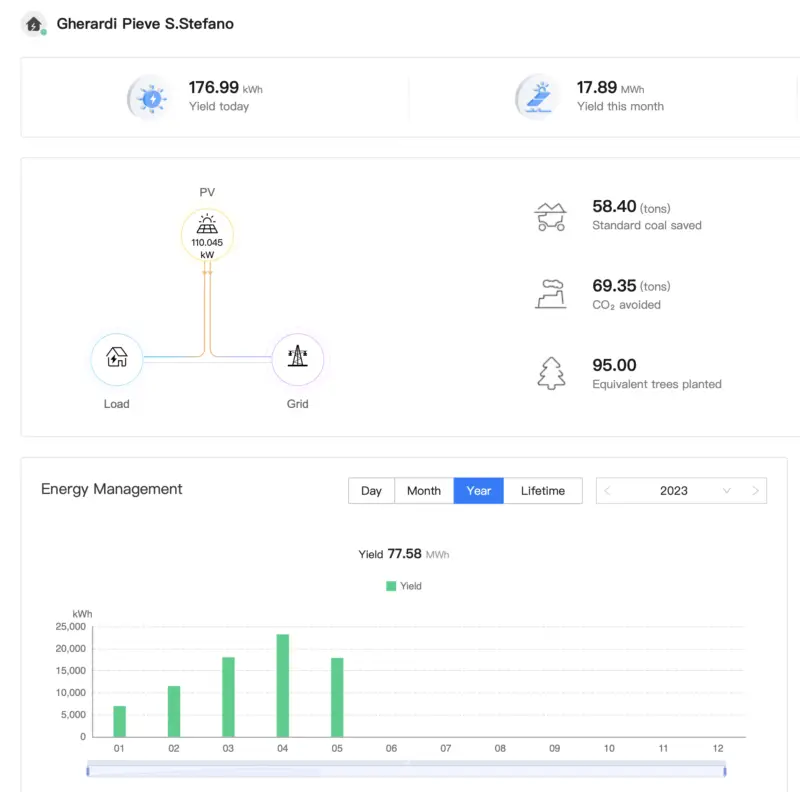
Task: Click the Yield today sun icon
Action: point(152,98)
